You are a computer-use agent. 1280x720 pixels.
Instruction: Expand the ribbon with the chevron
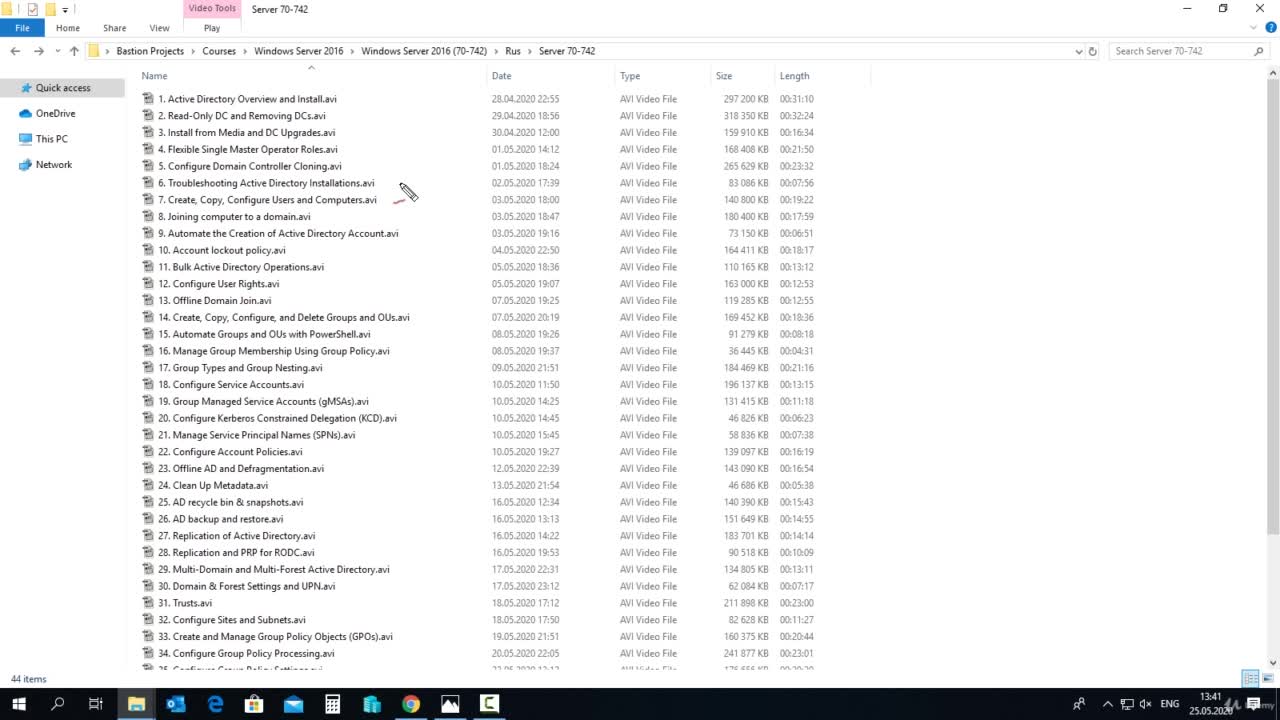click(x=1254, y=28)
